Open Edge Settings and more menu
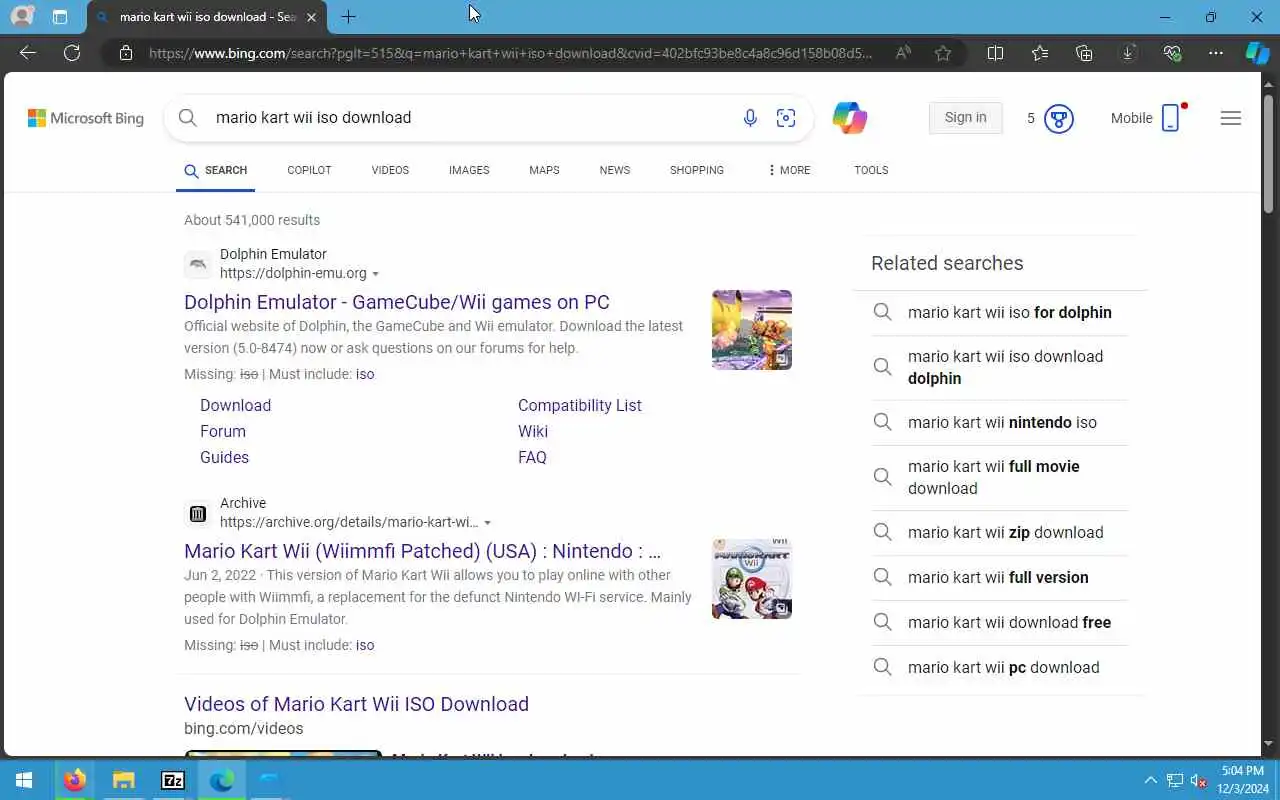 [1216, 53]
